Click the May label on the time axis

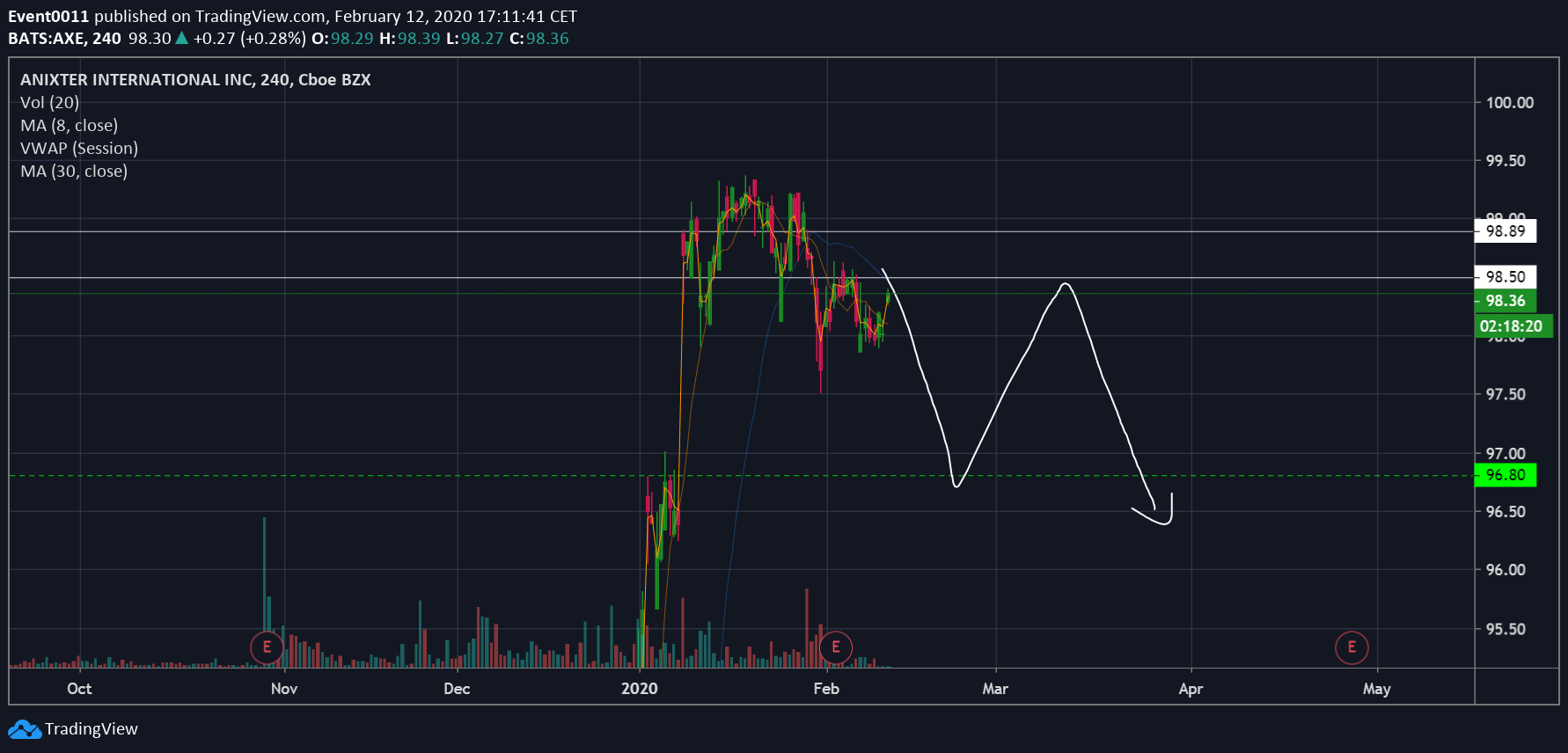point(1377,689)
